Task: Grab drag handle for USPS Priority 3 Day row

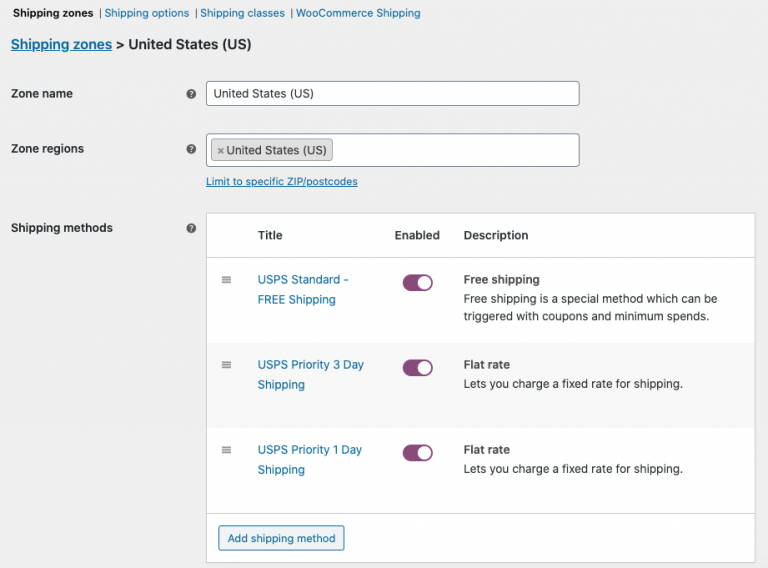Action: [226, 365]
